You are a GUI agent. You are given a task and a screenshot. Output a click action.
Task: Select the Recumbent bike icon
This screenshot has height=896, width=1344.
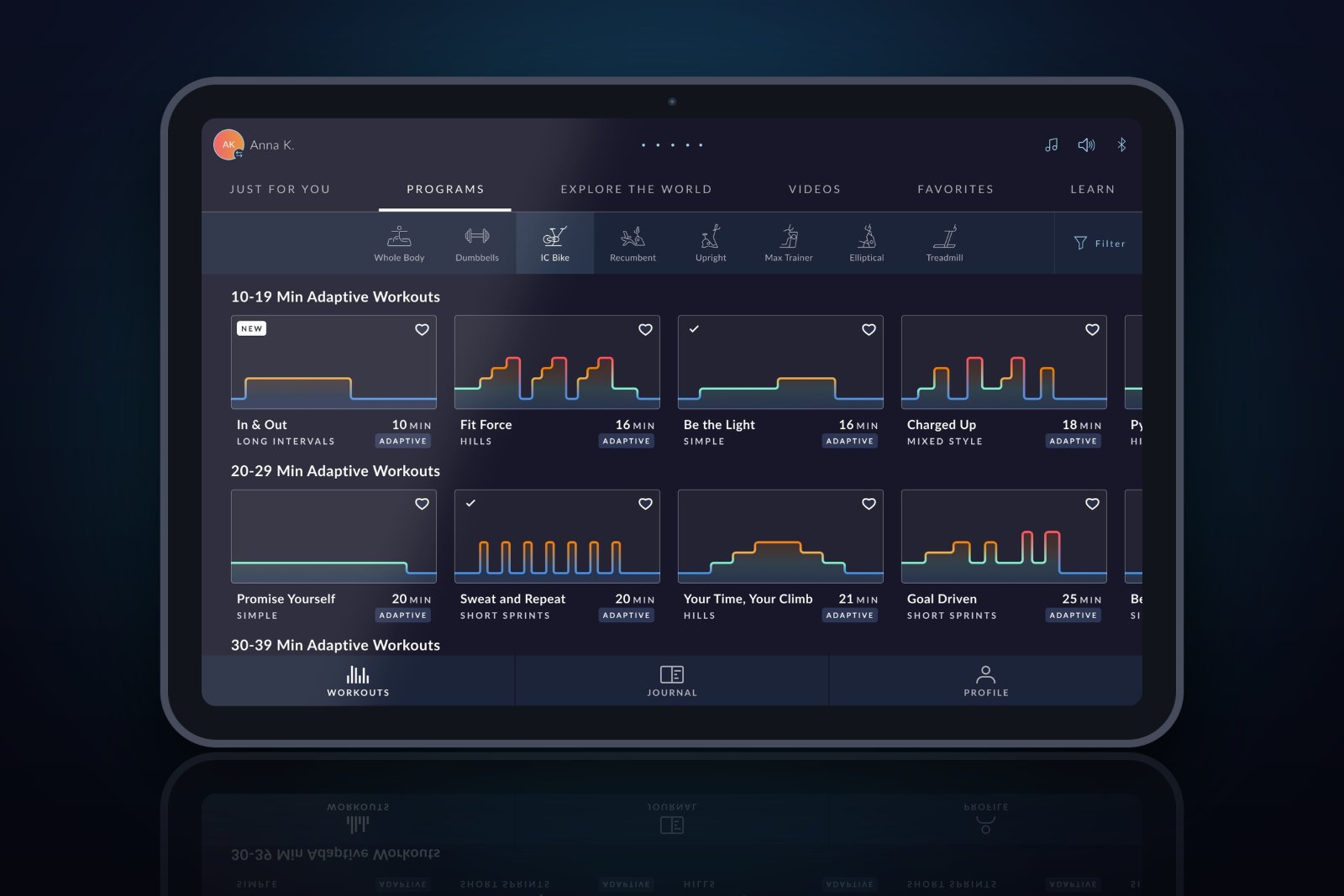[x=633, y=244]
